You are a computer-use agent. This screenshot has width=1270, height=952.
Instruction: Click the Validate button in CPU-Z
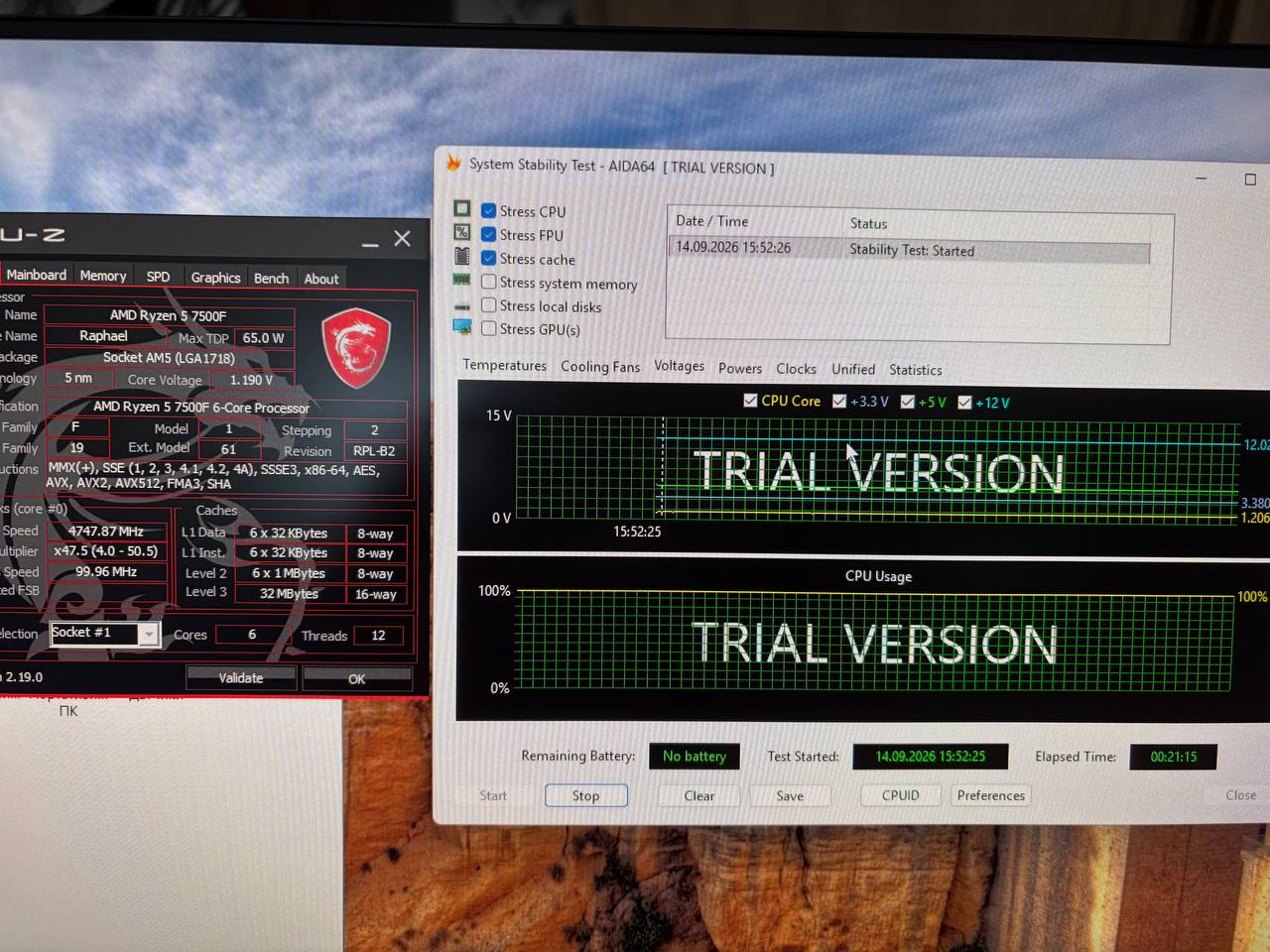(x=241, y=678)
